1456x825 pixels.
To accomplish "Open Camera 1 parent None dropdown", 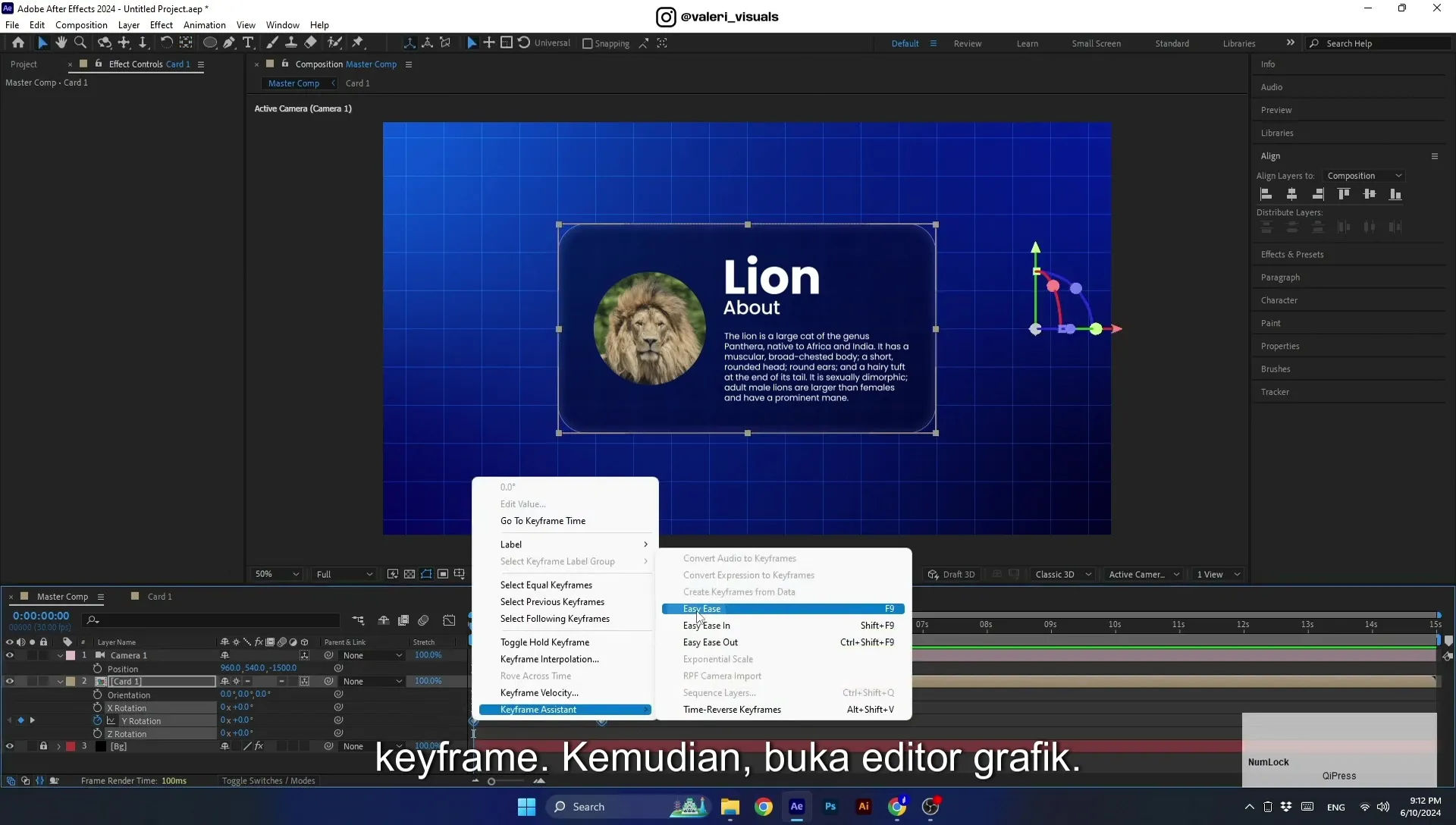I will tap(372, 656).
